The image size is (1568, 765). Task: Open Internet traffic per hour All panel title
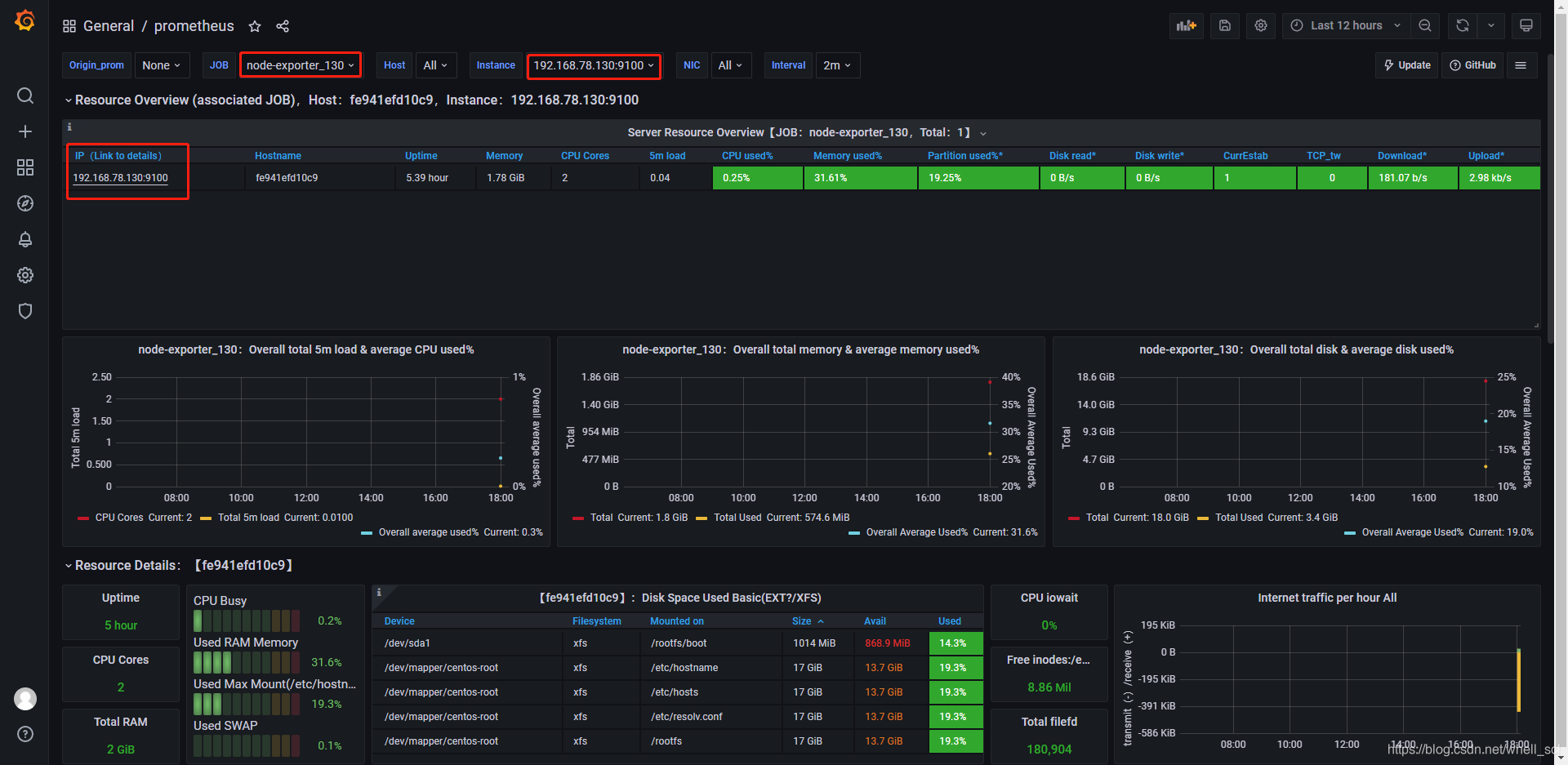[x=1327, y=598]
